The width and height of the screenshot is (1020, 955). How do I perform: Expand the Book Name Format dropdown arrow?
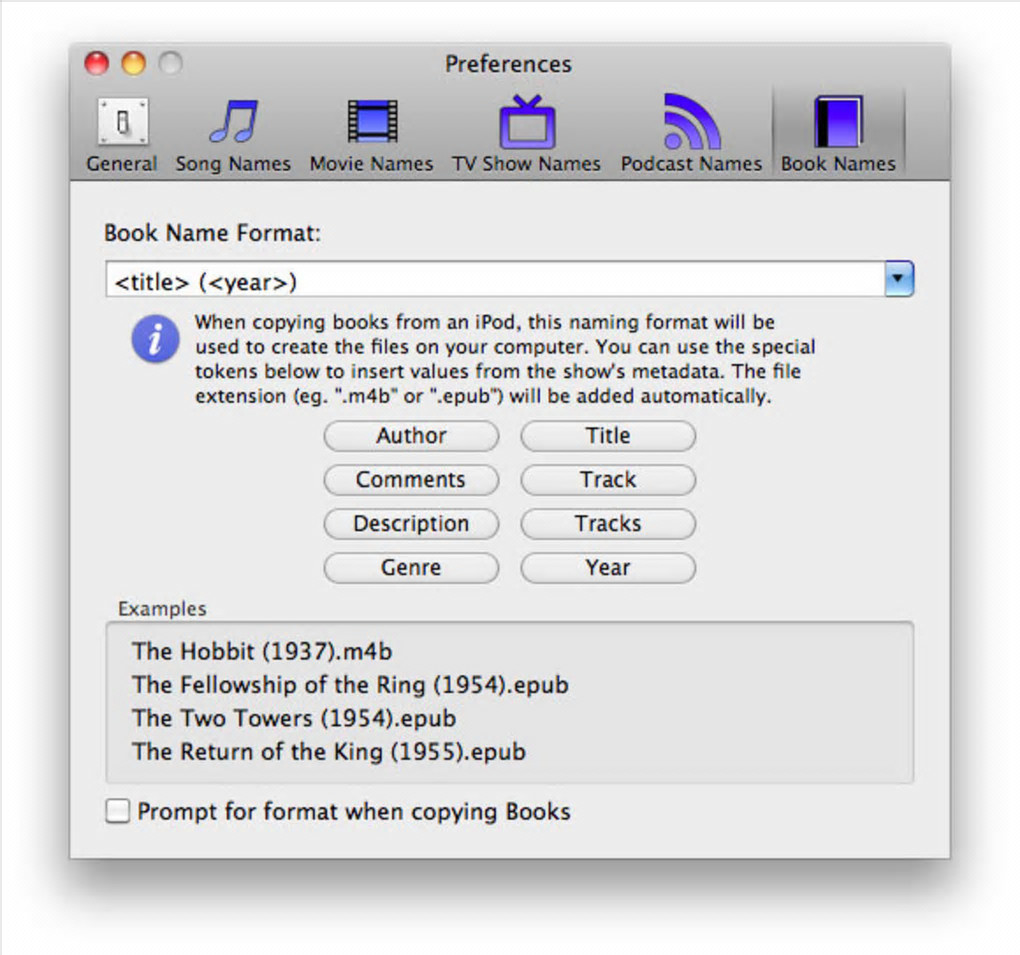[899, 279]
